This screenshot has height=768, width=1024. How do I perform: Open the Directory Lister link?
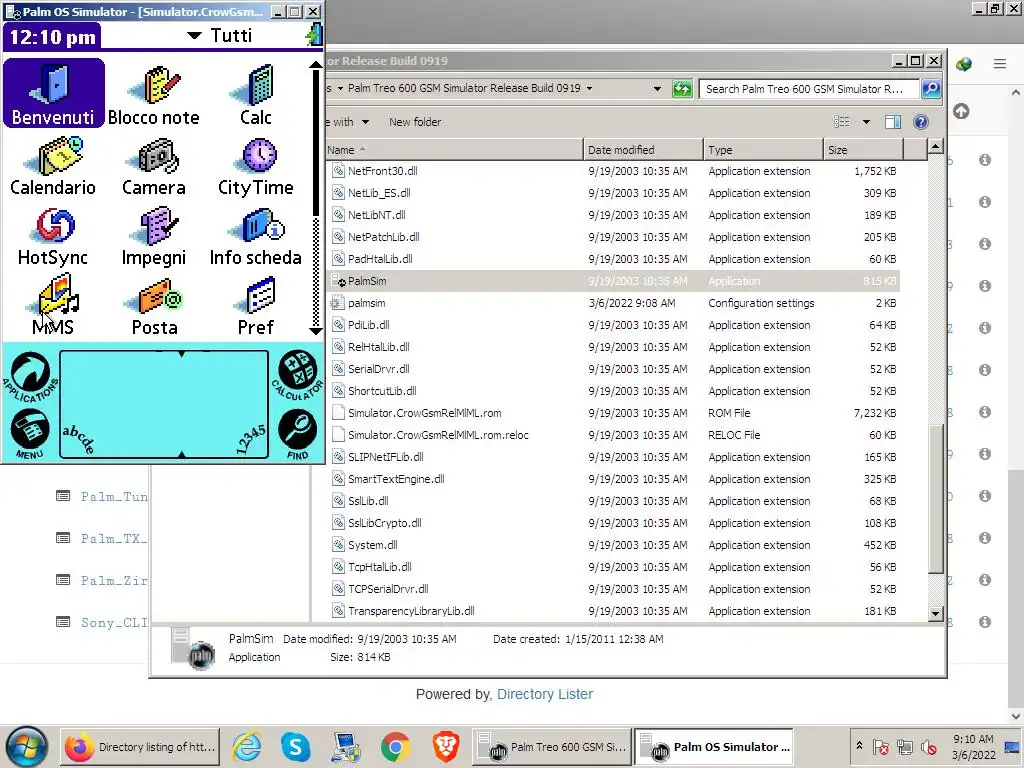tap(545, 694)
